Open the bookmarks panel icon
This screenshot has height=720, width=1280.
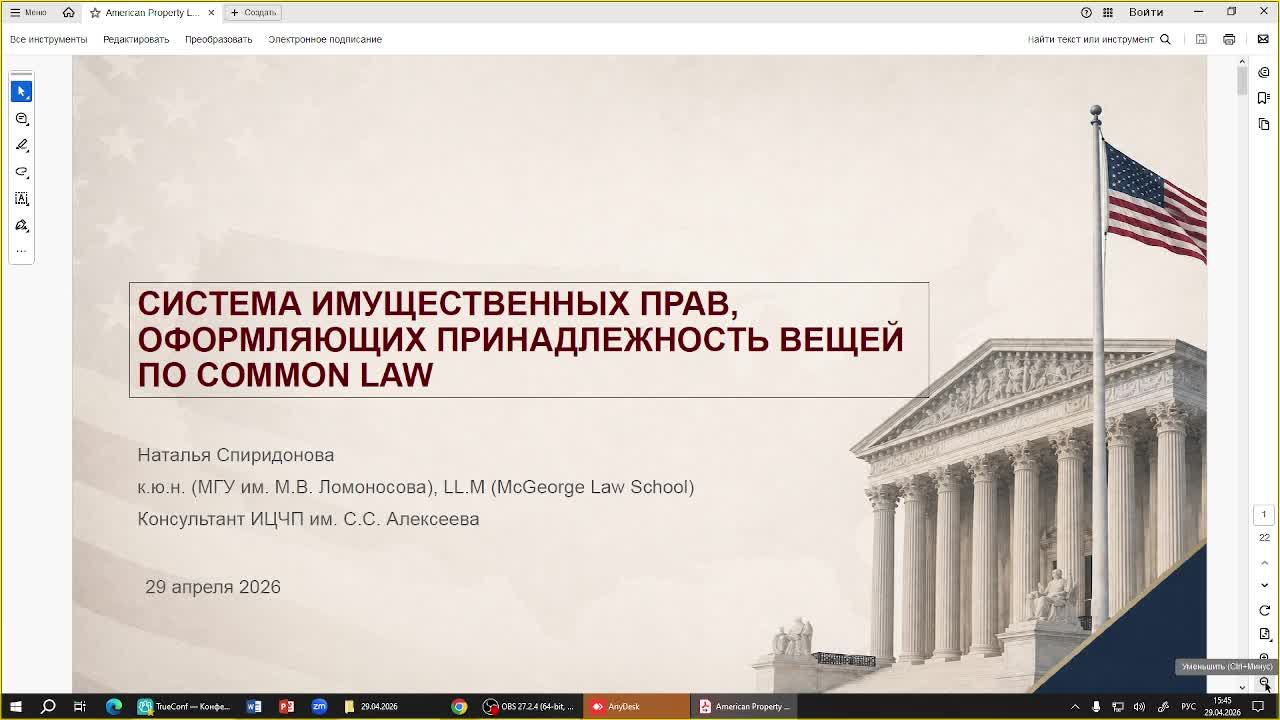1264,98
